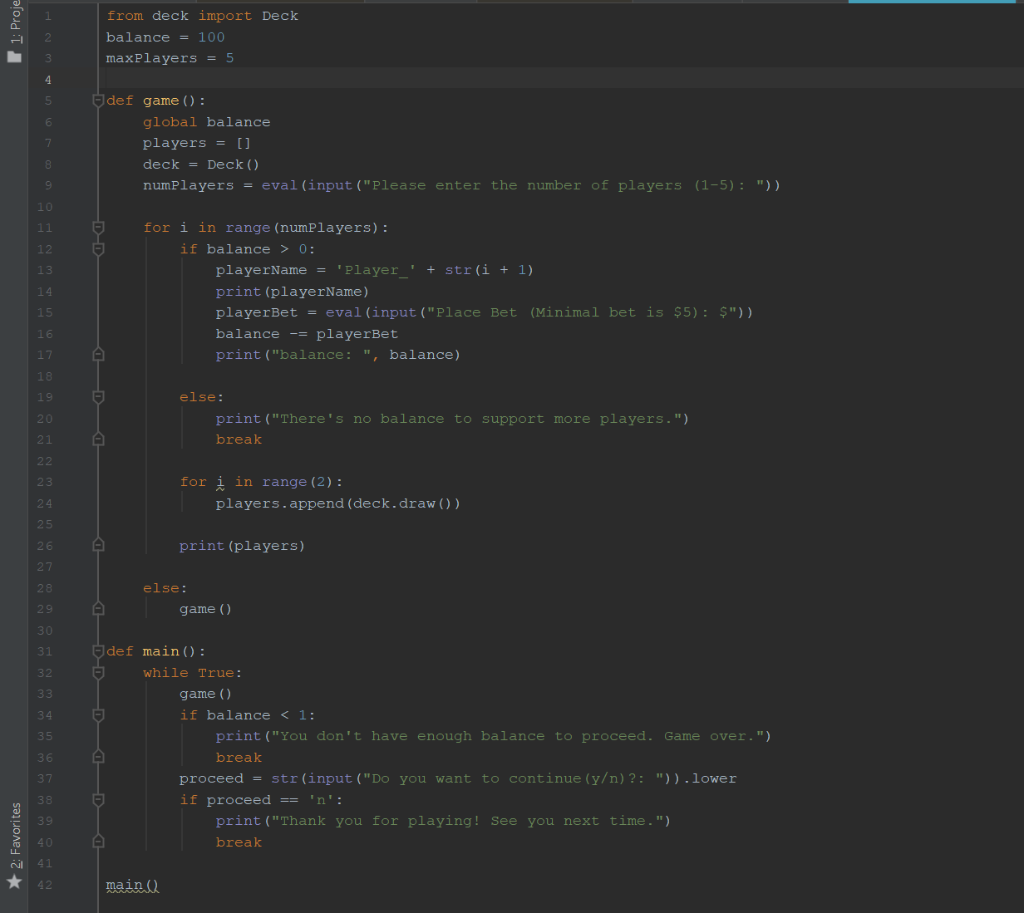Viewport: 1024px width, 913px height.
Task: Click the 'break' keyword on line 40
Action: (238, 842)
